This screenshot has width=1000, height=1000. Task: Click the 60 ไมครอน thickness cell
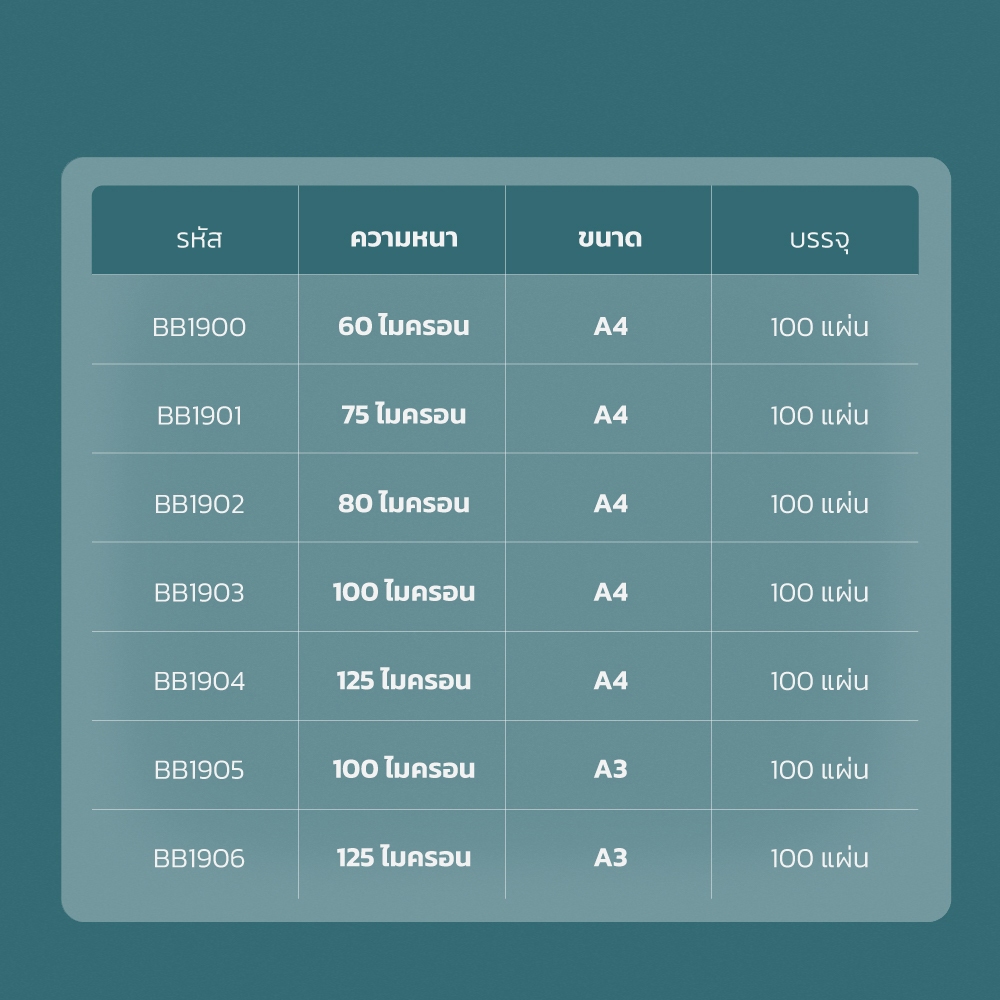pos(403,325)
